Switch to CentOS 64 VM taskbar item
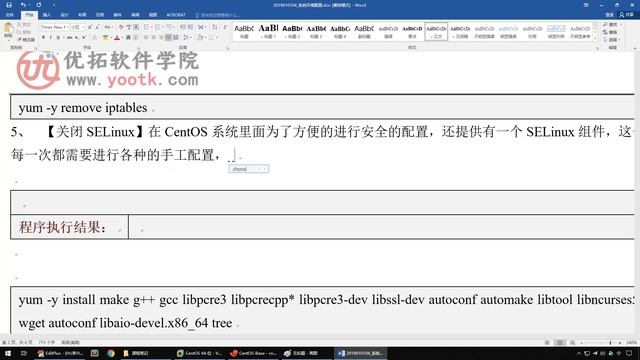 pyautogui.click(x=200, y=353)
